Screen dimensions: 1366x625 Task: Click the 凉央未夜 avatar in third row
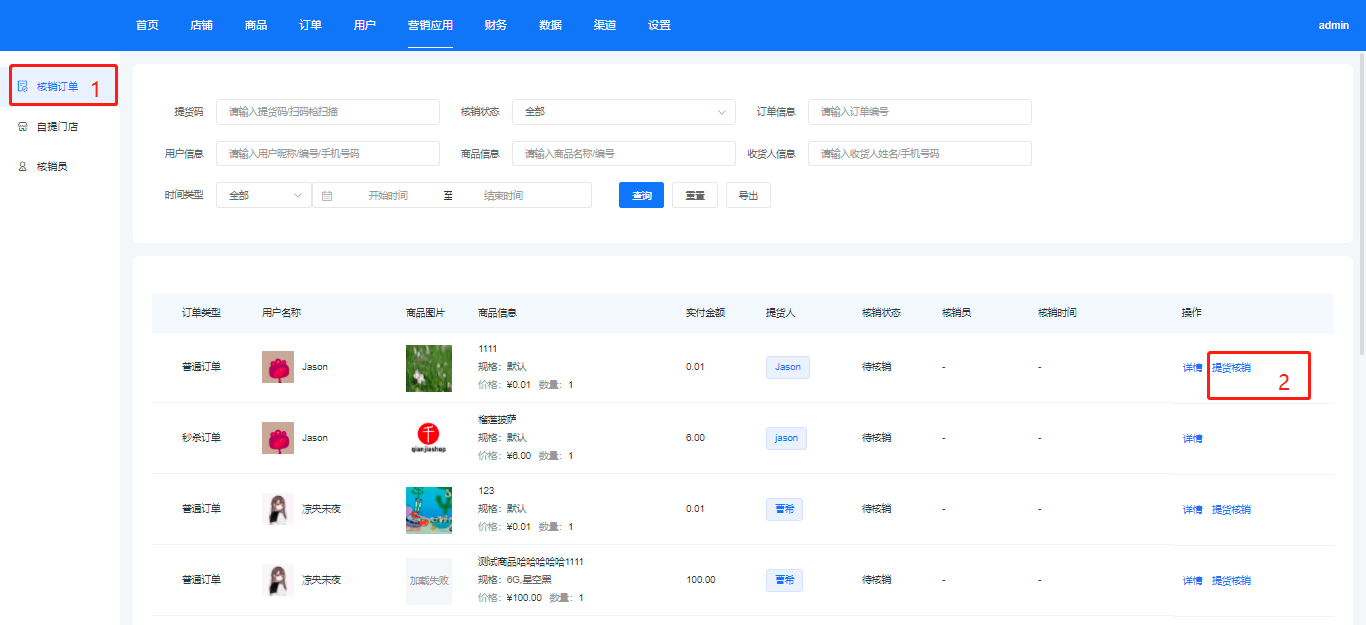pyautogui.click(x=278, y=509)
